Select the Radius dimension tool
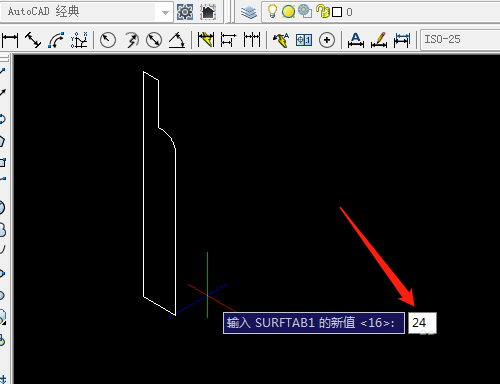Viewport: 500px width, 384px height. coord(108,40)
